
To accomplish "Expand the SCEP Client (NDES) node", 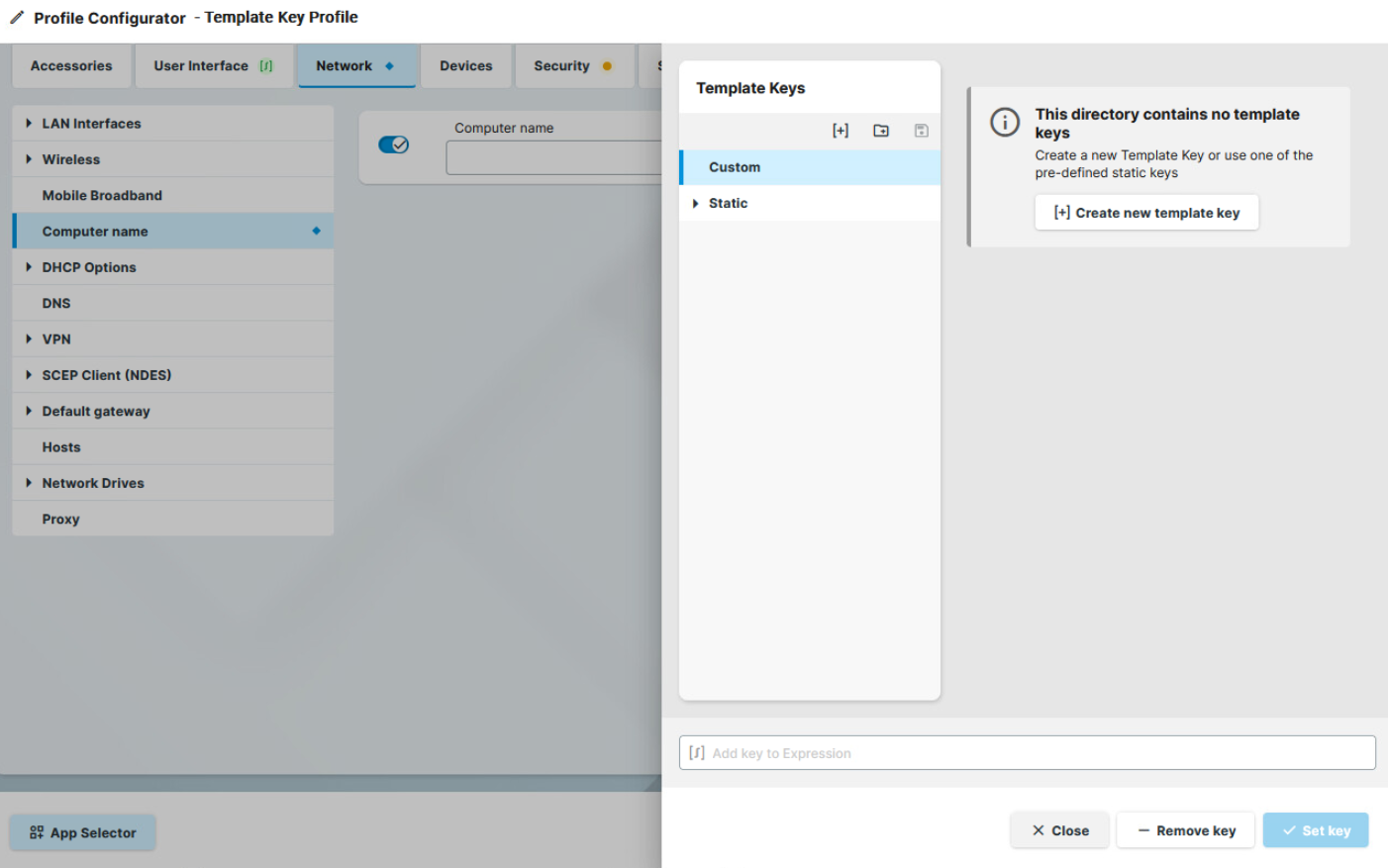I will tap(29, 375).
